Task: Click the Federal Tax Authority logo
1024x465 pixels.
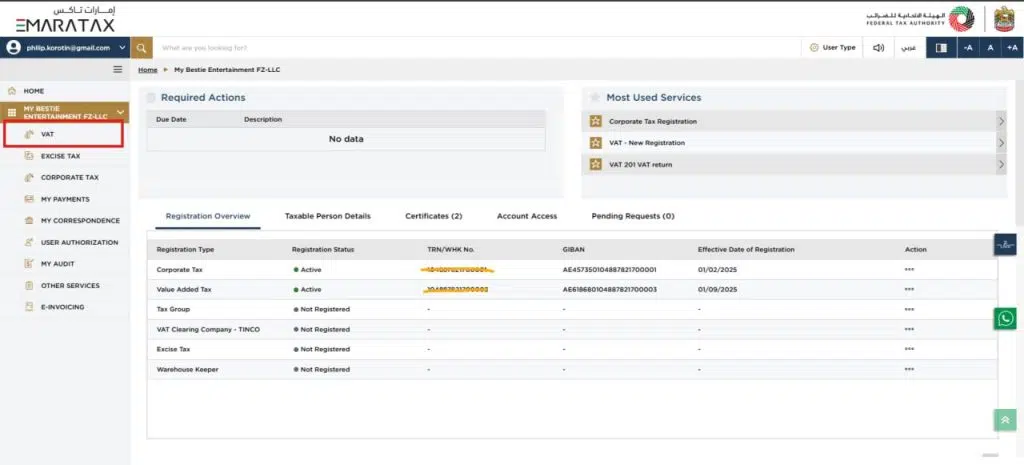Action: tap(920, 19)
